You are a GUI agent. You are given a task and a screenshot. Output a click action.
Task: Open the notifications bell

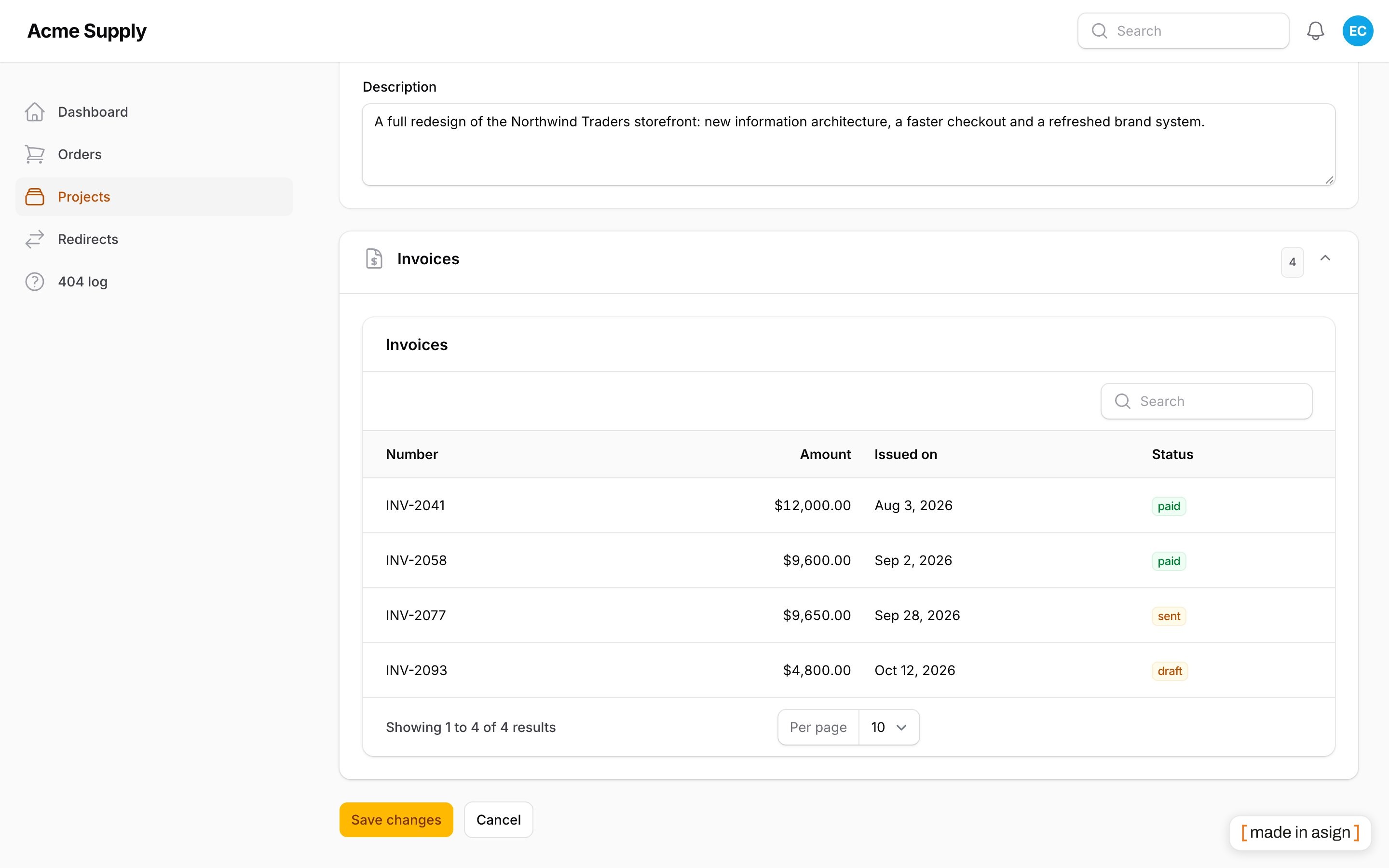tap(1315, 31)
